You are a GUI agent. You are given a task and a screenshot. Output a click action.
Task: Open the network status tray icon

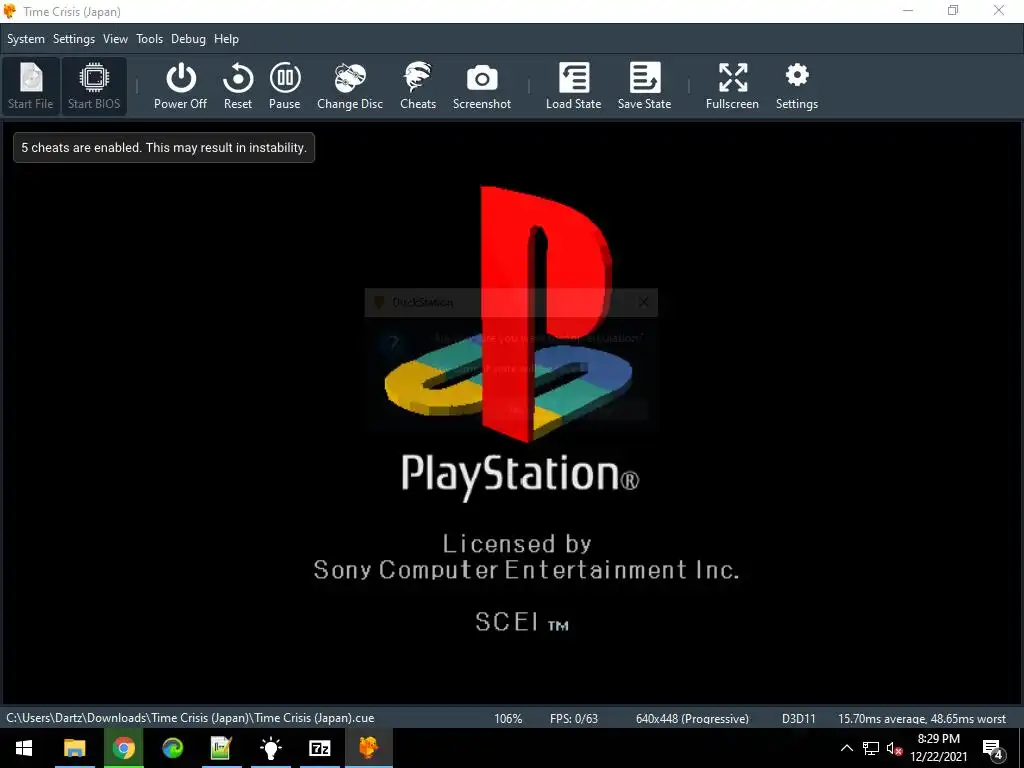[871, 748]
